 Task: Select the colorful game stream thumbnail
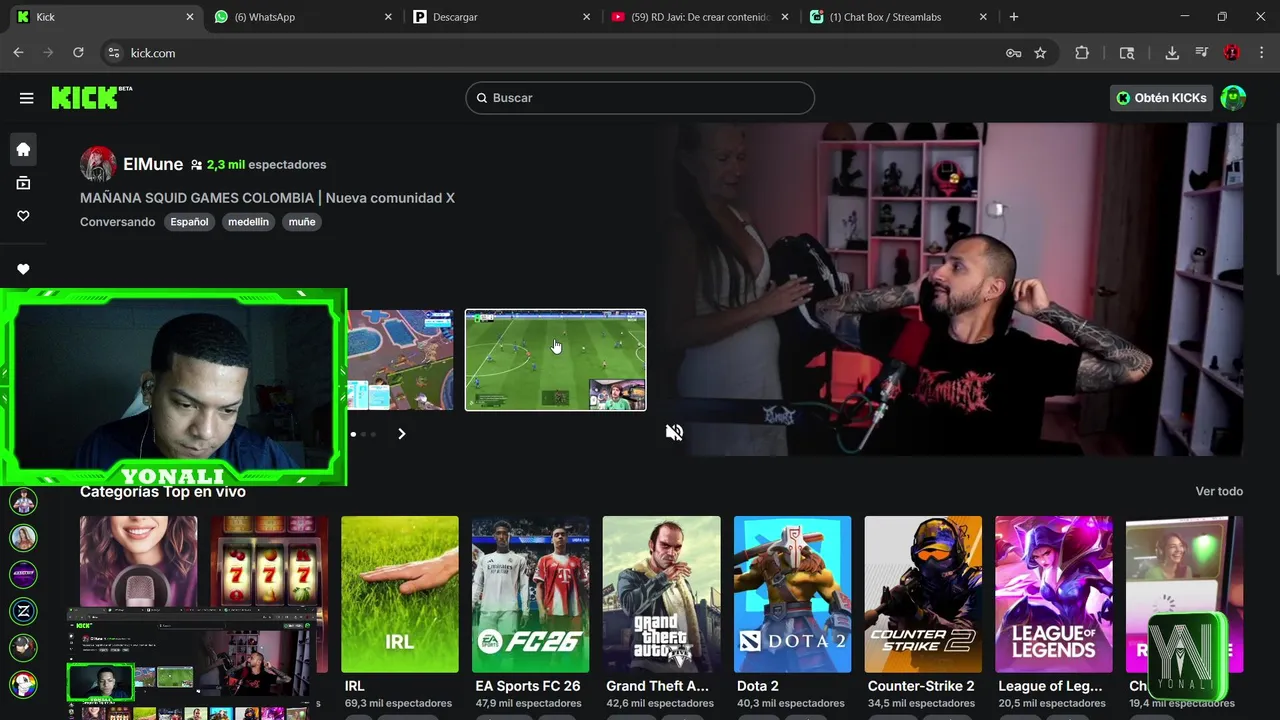tap(400, 360)
